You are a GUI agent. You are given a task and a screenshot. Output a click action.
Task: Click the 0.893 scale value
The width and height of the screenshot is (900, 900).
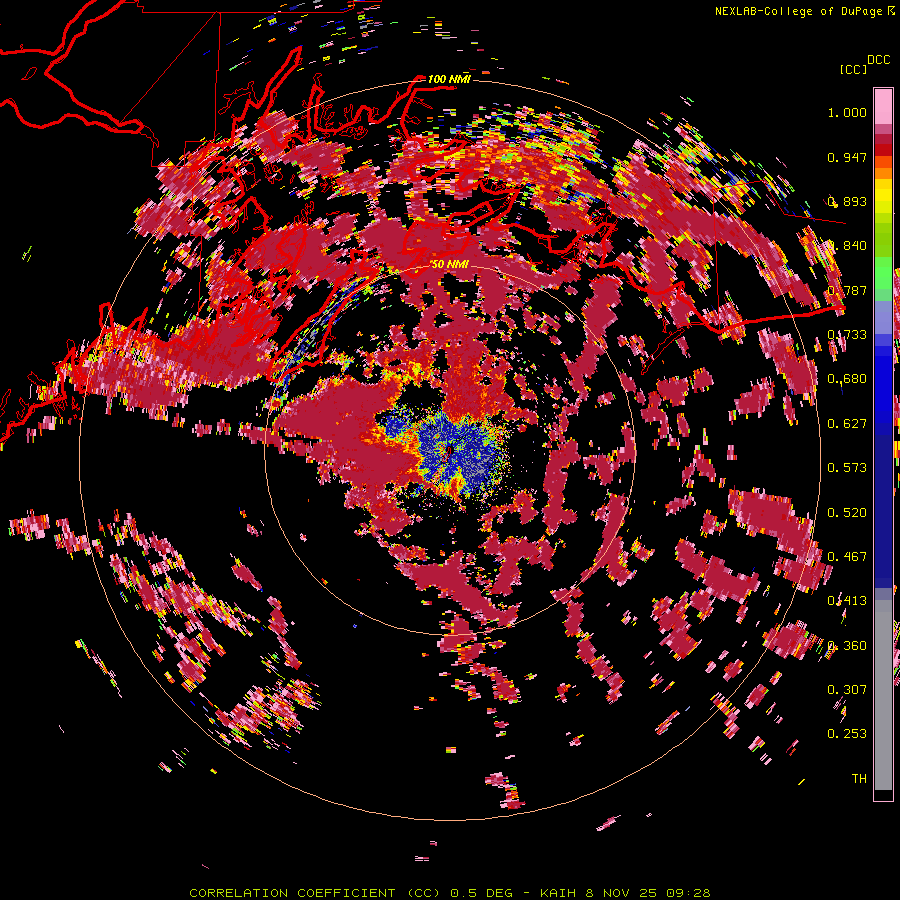point(847,201)
